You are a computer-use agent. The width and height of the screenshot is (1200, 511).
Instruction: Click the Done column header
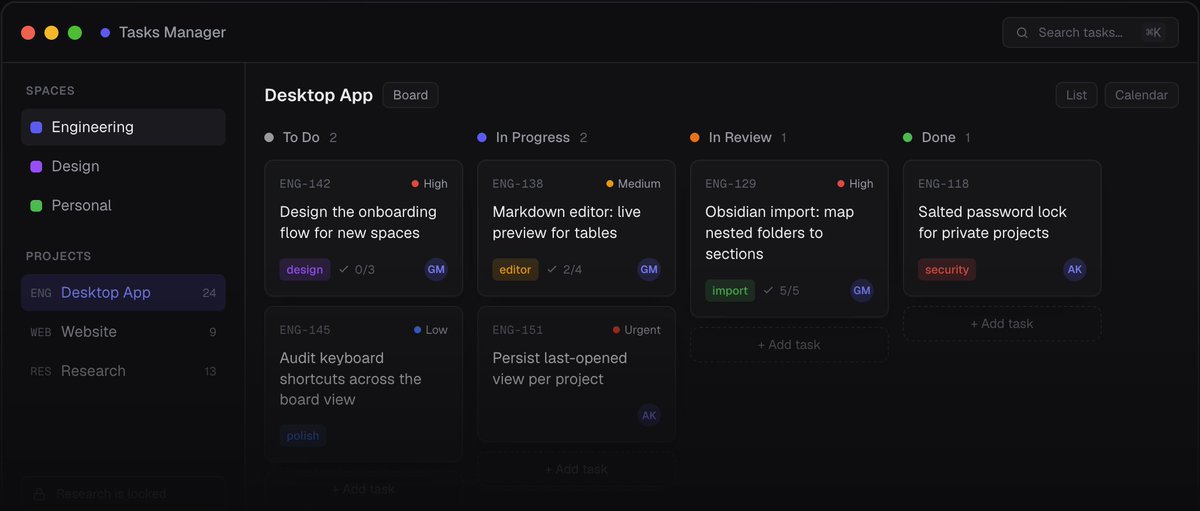click(x=937, y=137)
